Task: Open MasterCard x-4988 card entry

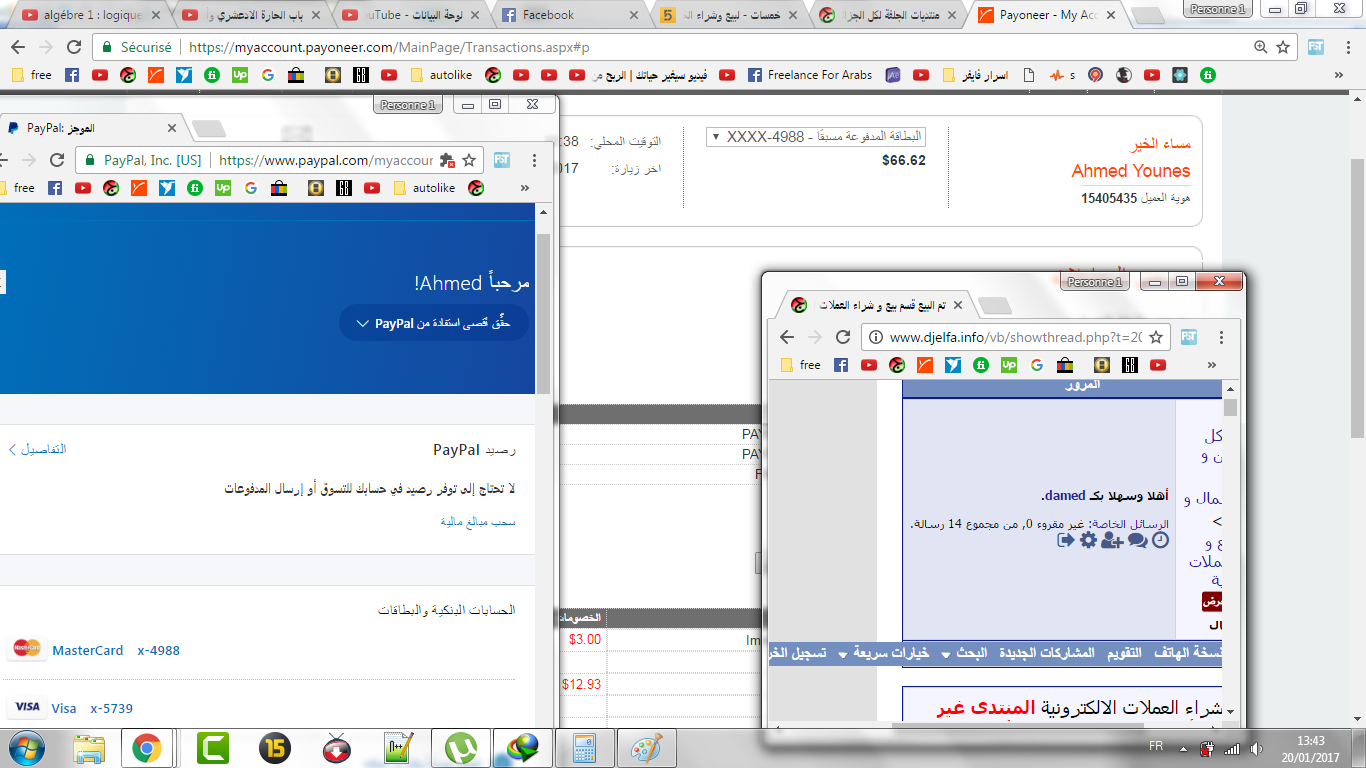Action: point(96,650)
